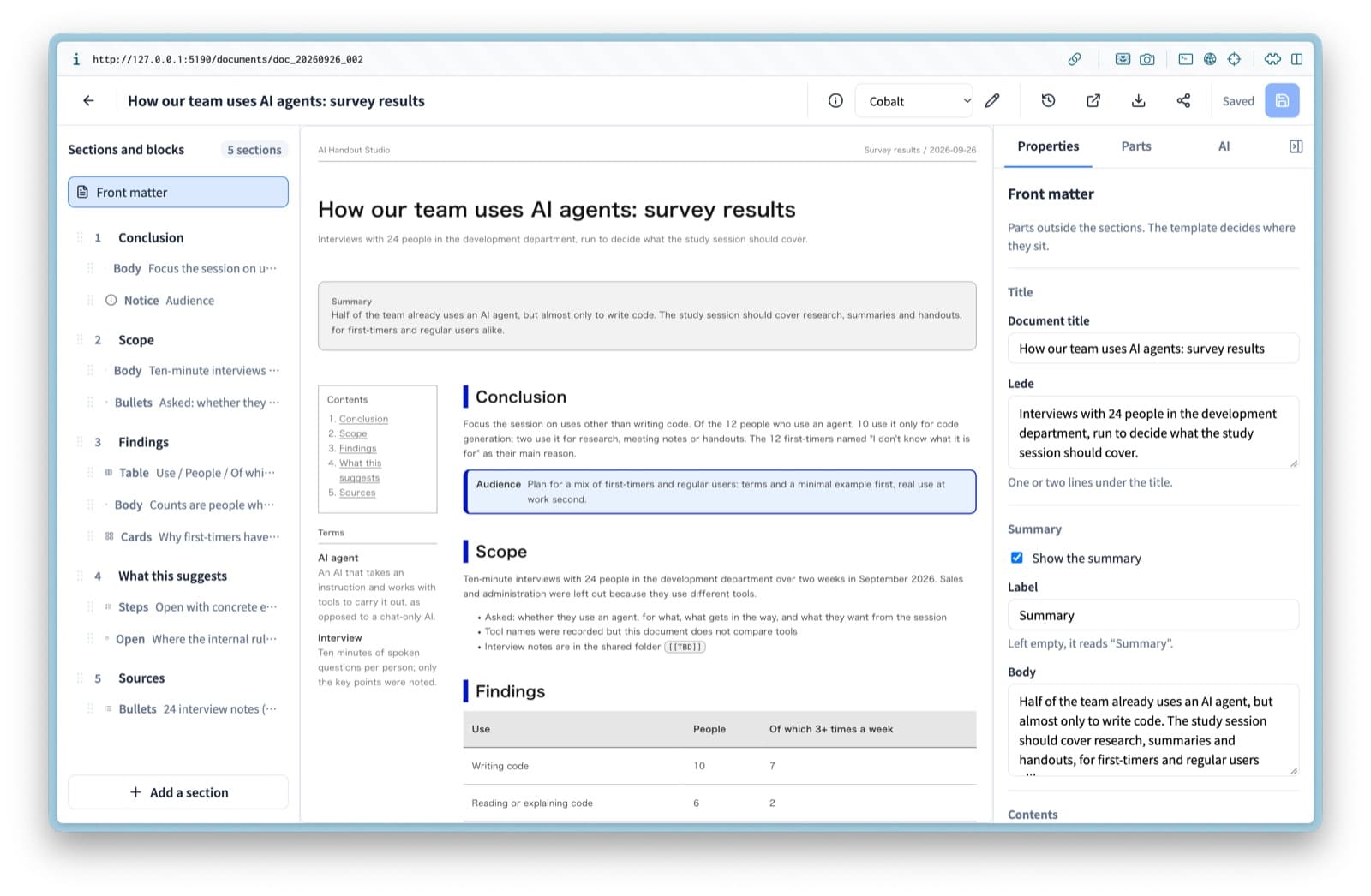Collapse the right properties panel icon

coord(1296,146)
